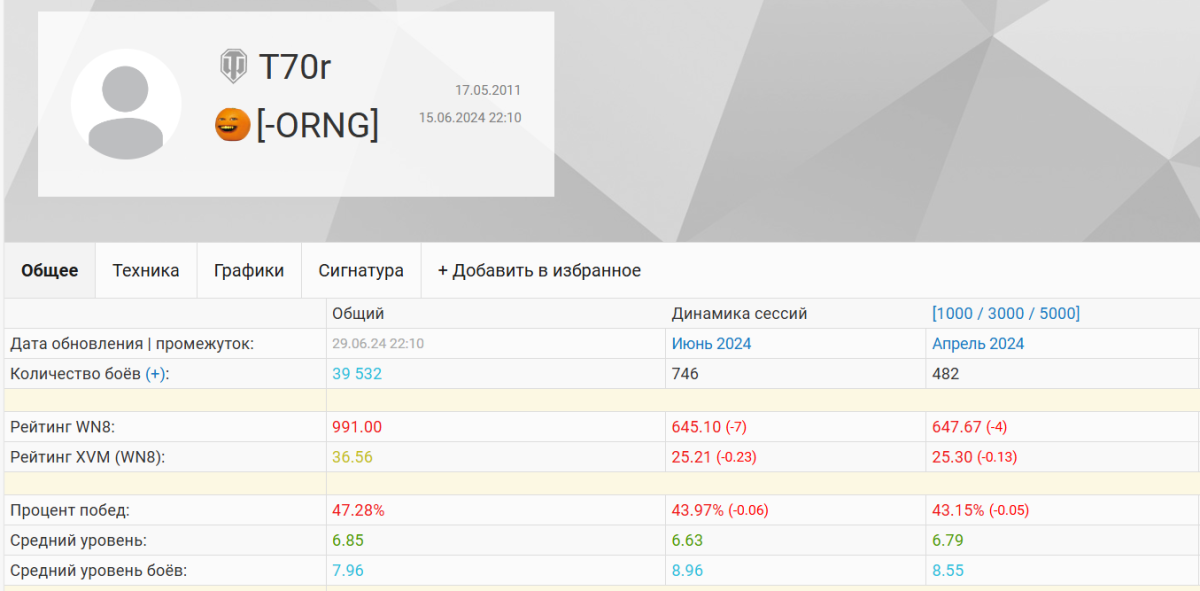Open the Общее tab
Viewport: 1200px width, 591px height.
(x=50, y=270)
